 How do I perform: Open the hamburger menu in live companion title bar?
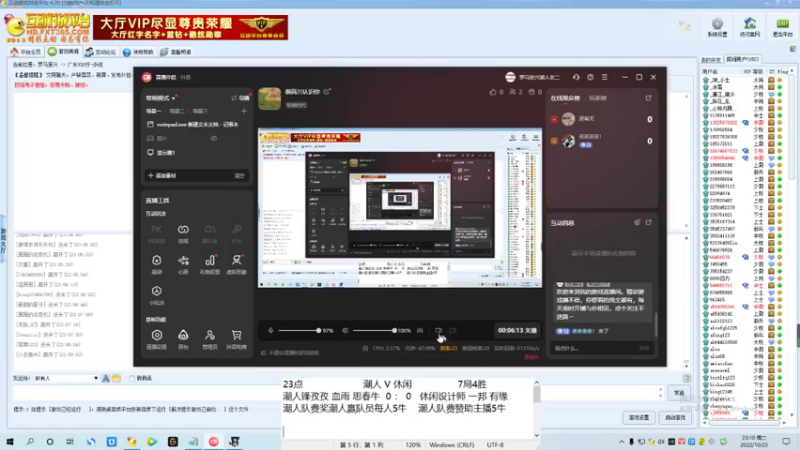(605, 77)
